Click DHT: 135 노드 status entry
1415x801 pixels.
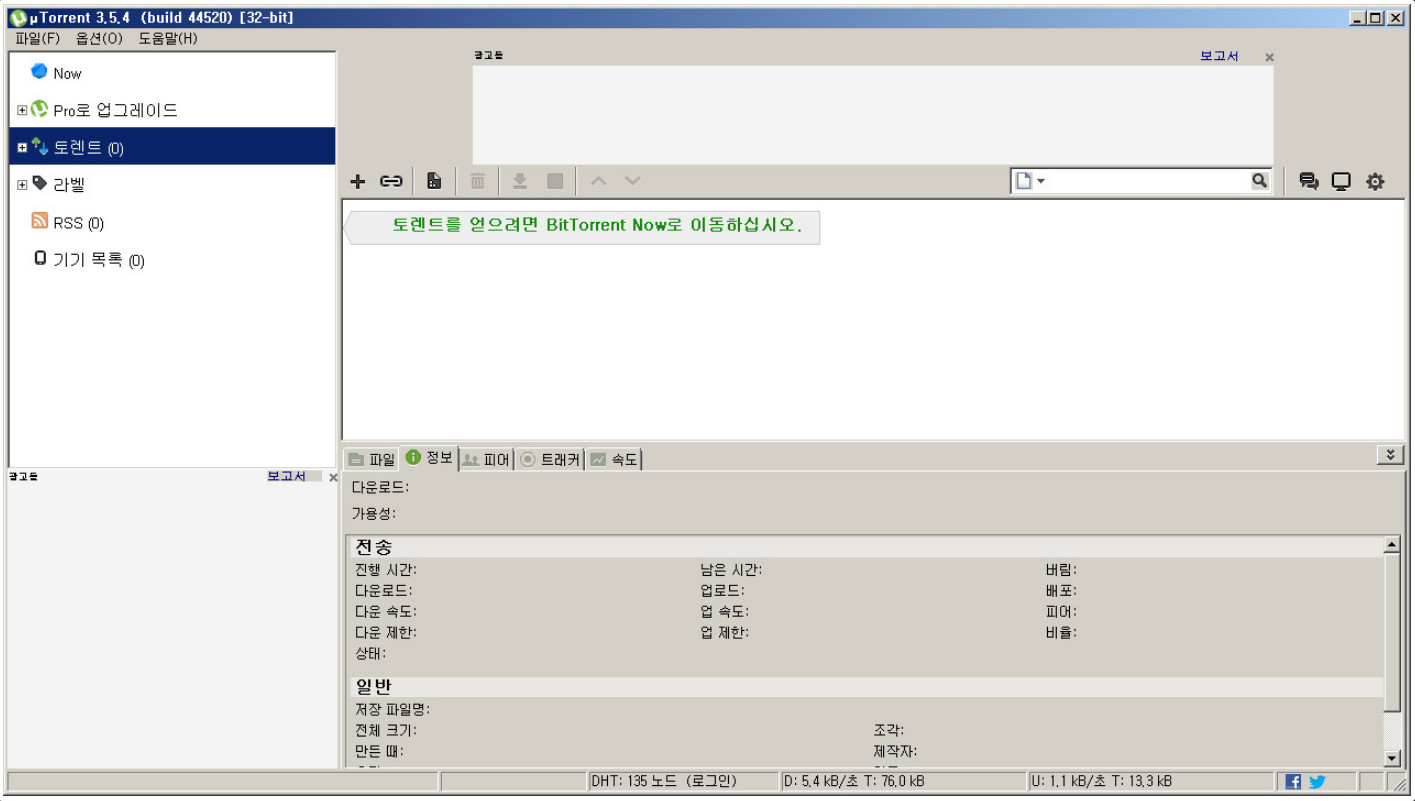[x=664, y=781]
